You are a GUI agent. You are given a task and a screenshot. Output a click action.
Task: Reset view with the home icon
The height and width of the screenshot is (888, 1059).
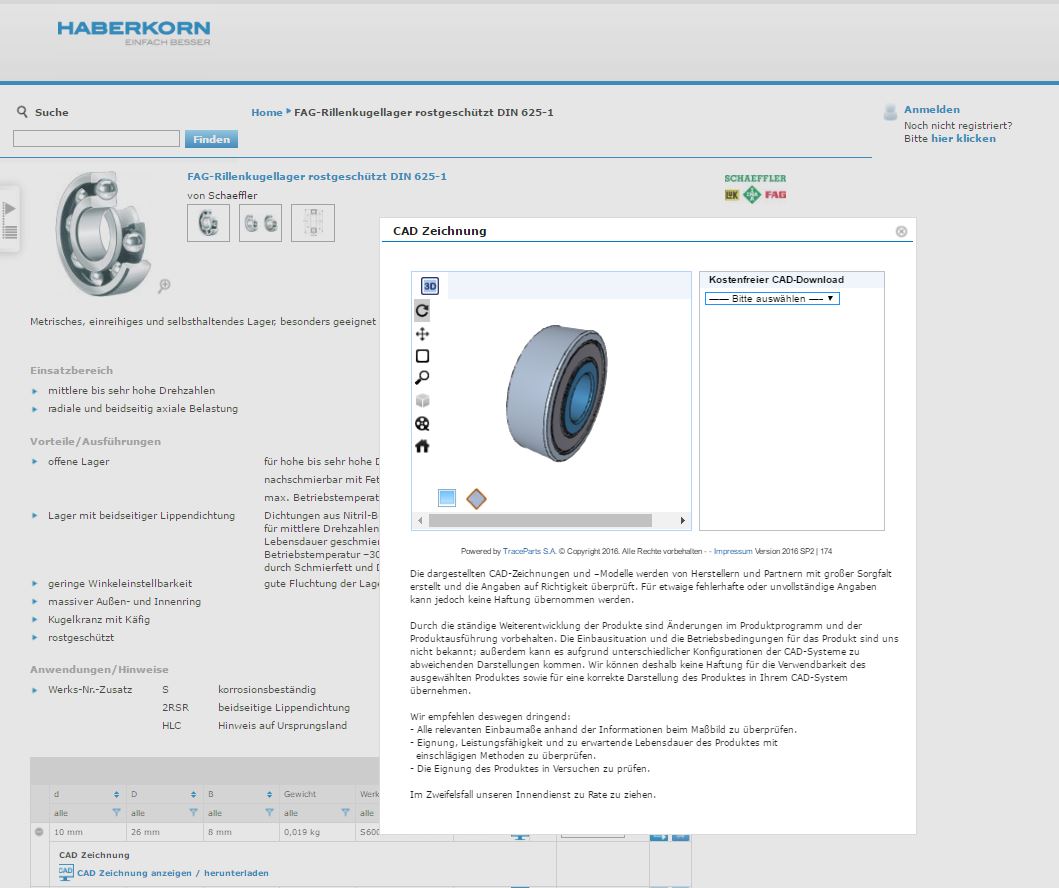point(422,446)
